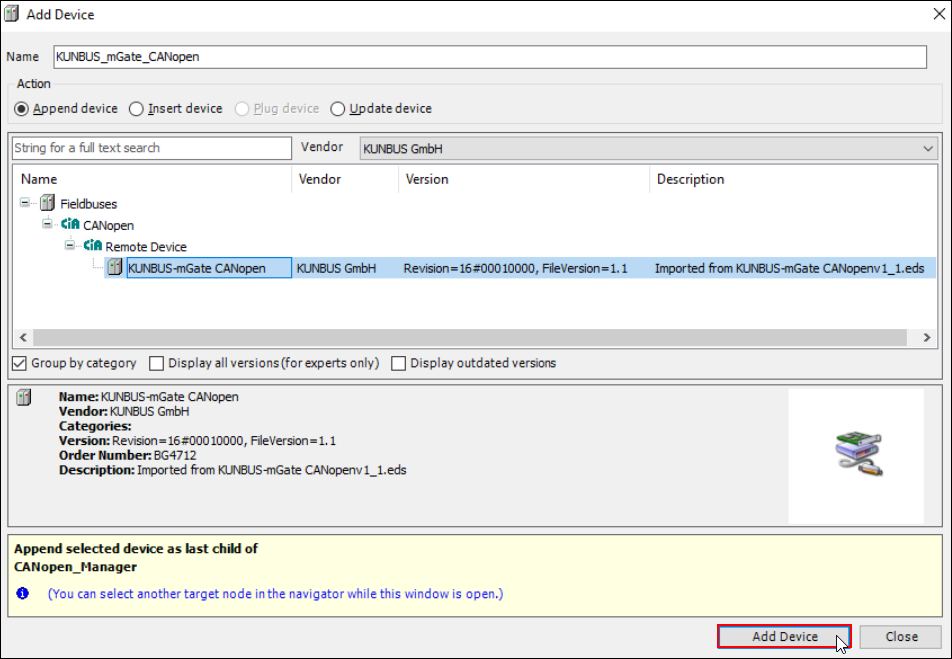Image resolution: width=952 pixels, height=659 pixels.
Task: Click the Name input field
Action: (x=490, y=56)
